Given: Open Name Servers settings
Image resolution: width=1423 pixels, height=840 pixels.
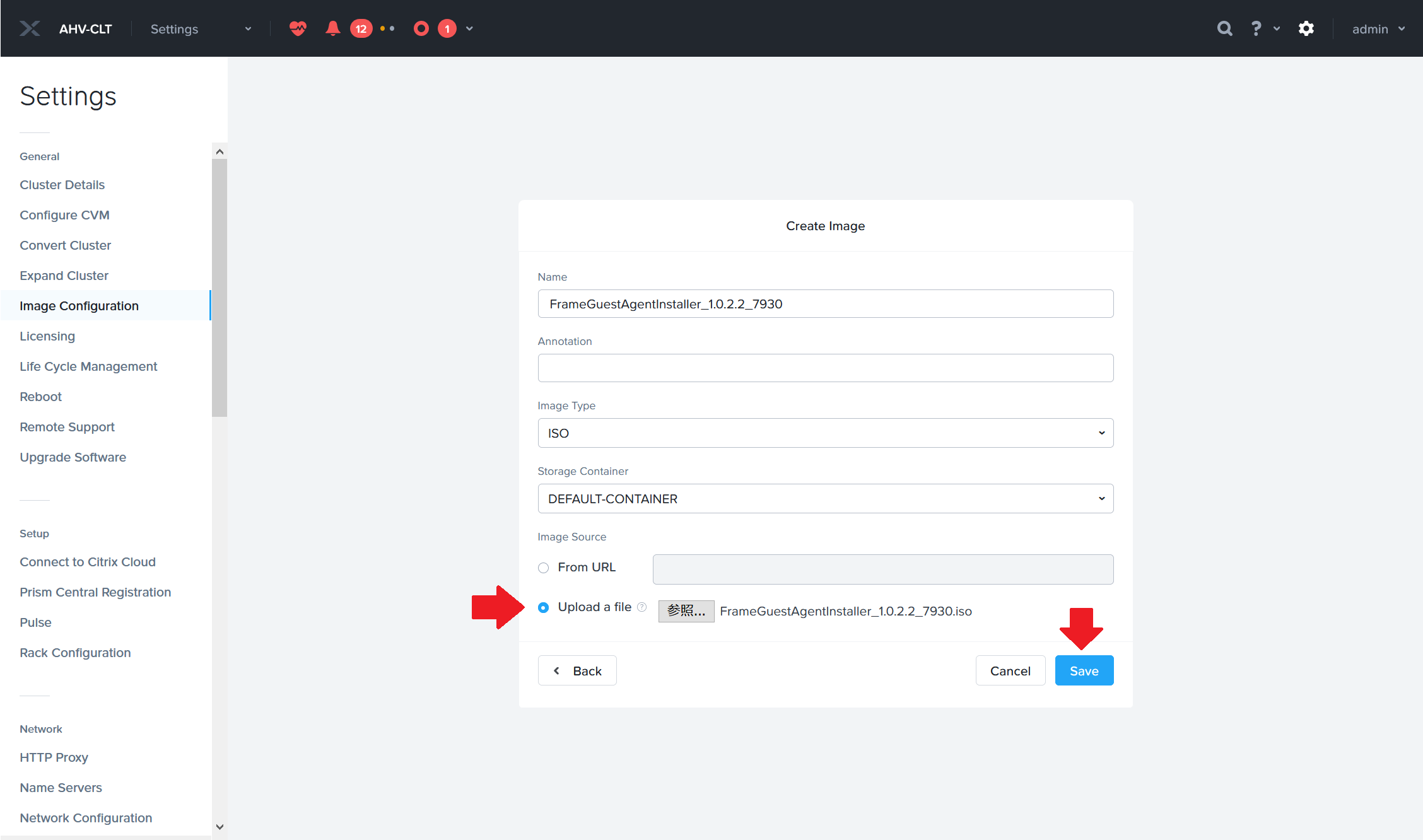Looking at the screenshot, I should coord(61,788).
